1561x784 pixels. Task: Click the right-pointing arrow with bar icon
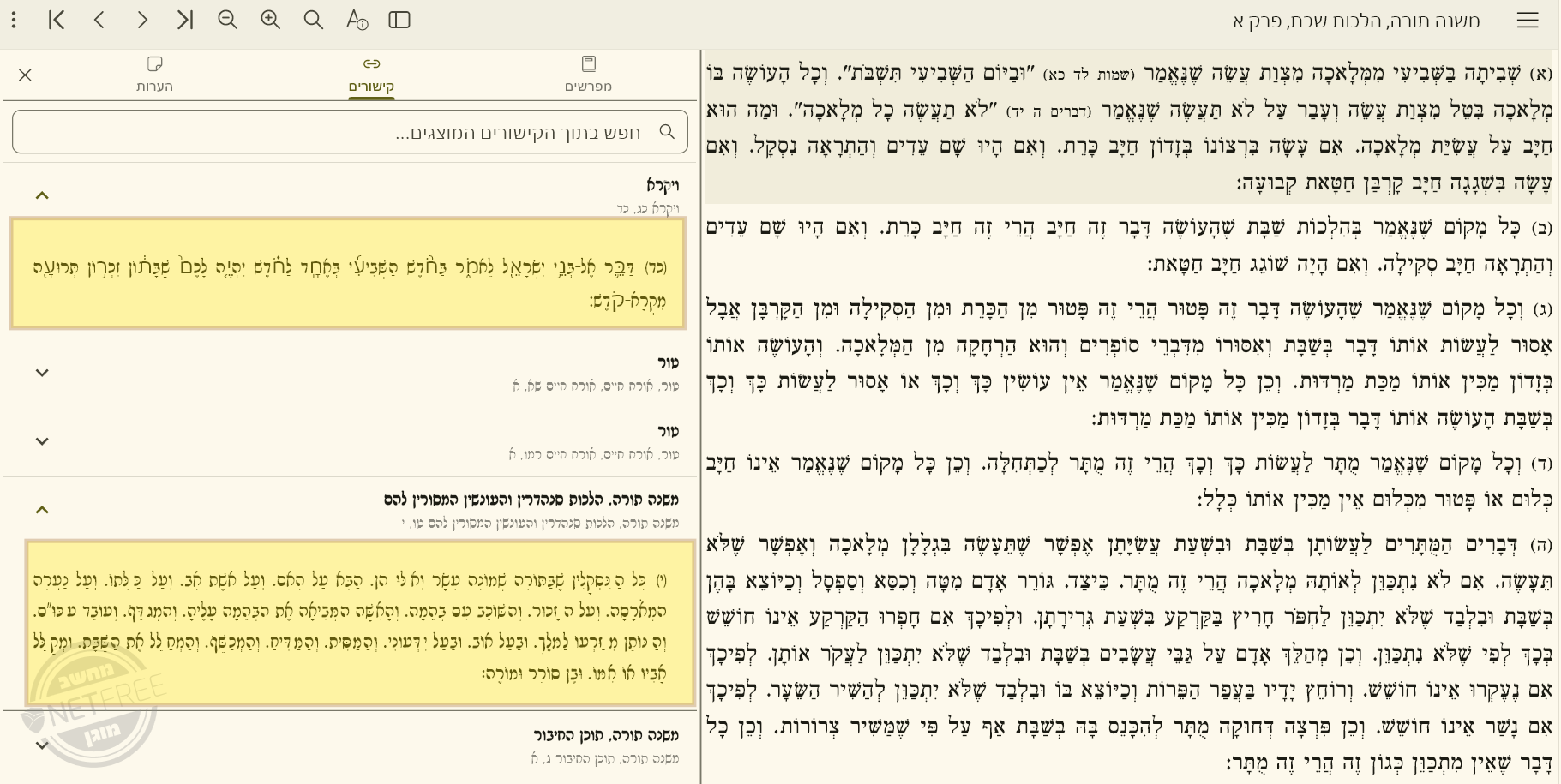tap(185, 20)
